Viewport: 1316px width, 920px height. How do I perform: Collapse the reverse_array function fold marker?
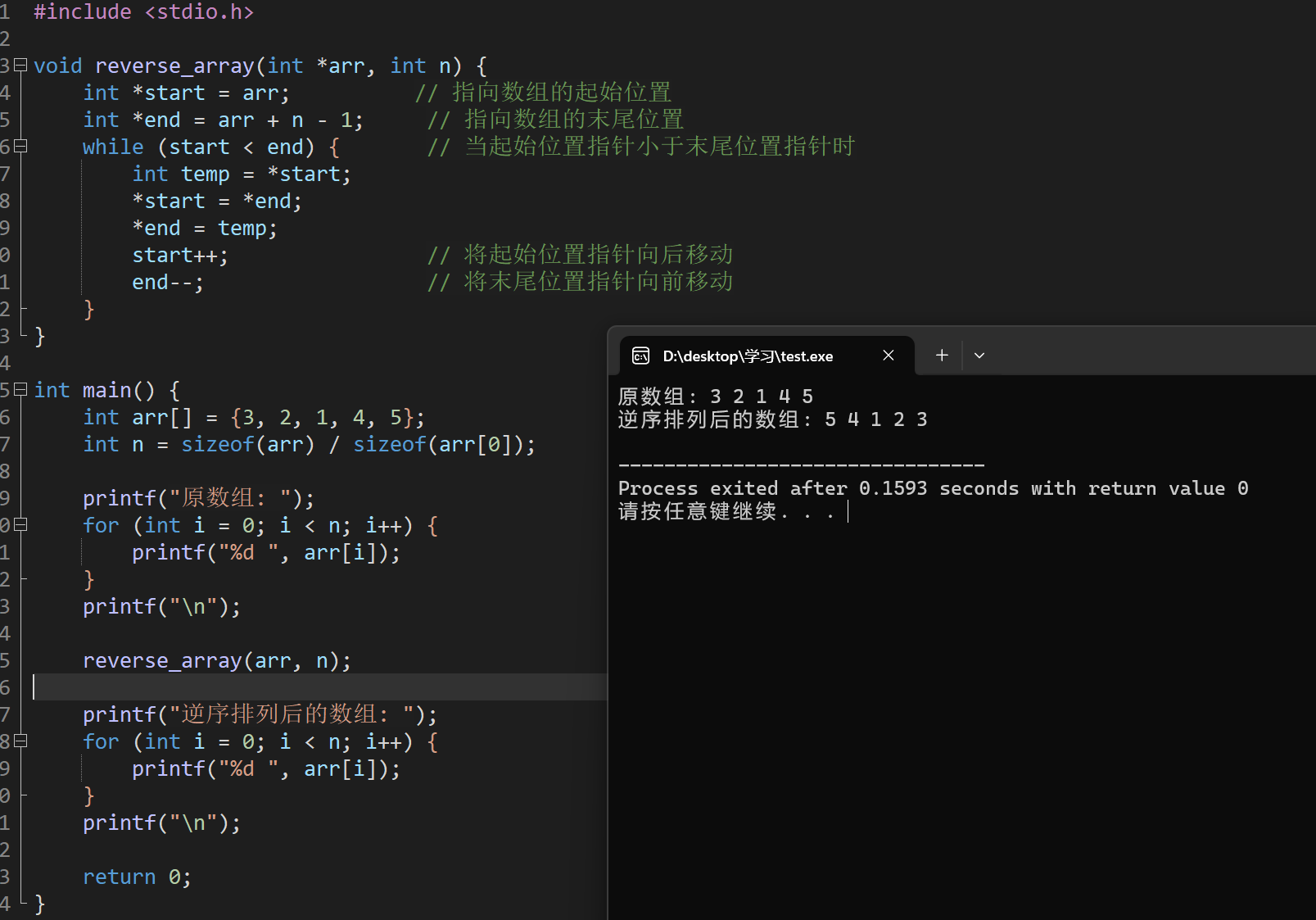pyautogui.click(x=20, y=65)
